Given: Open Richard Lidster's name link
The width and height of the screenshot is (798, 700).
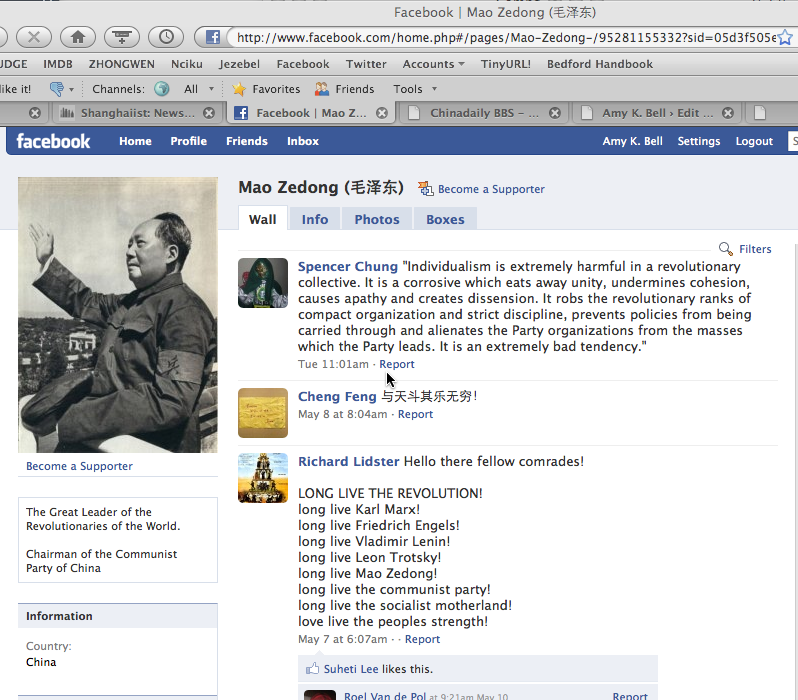Looking at the screenshot, I should (x=349, y=461).
